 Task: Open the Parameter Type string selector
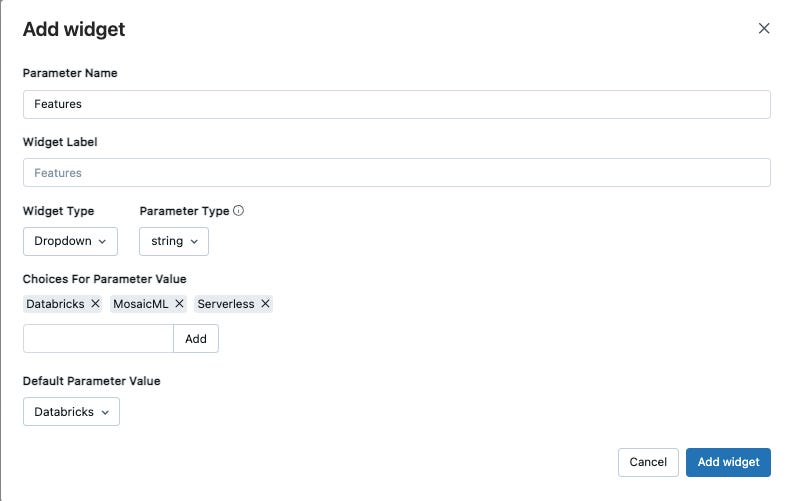click(174, 241)
